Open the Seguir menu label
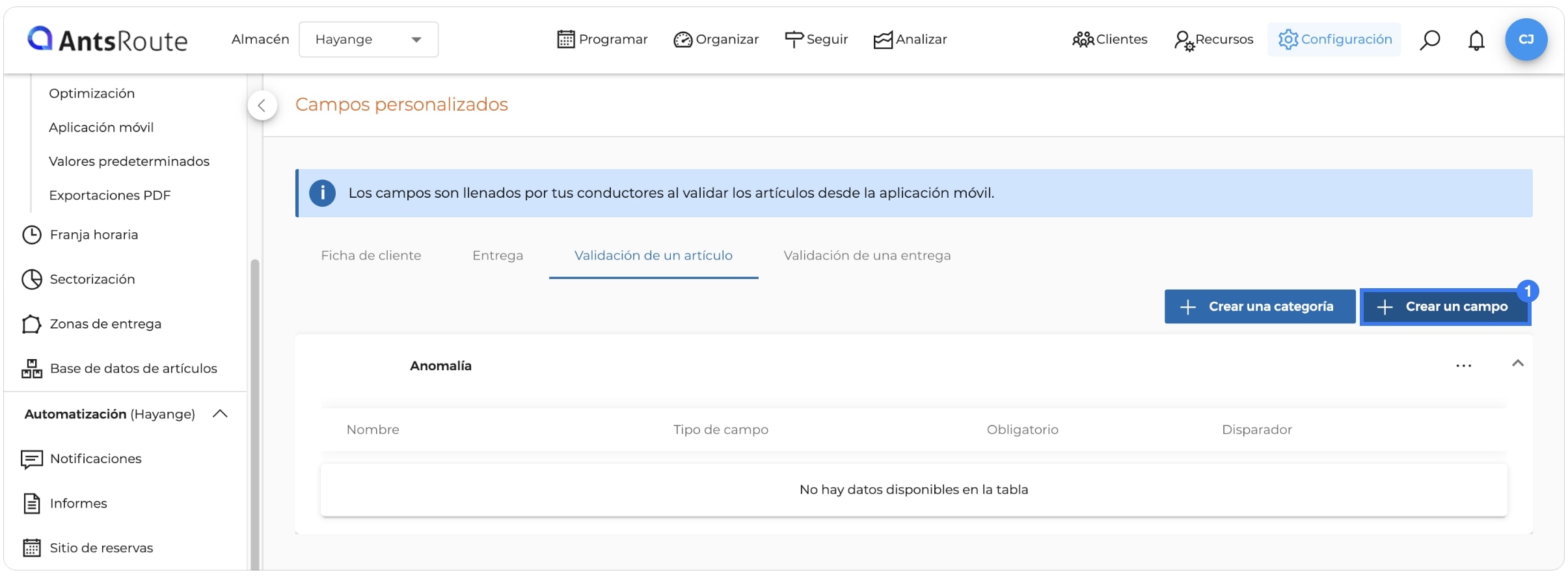Screen dimensions: 1568x577 (x=827, y=40)
